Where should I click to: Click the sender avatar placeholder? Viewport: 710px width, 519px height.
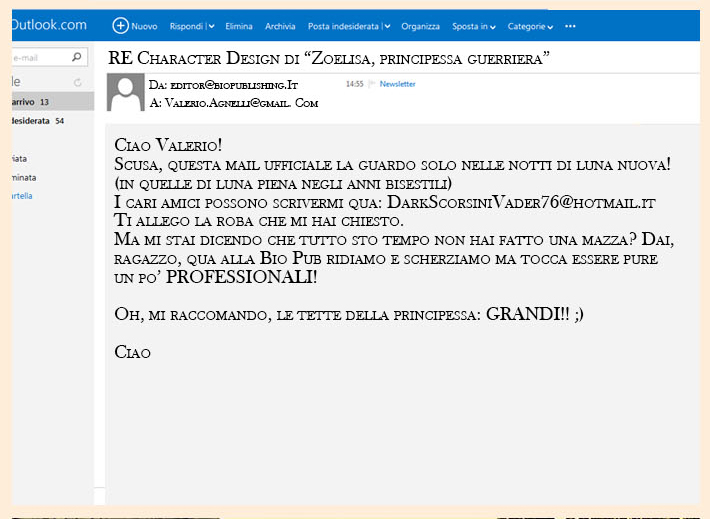click(x=125, y=92)
